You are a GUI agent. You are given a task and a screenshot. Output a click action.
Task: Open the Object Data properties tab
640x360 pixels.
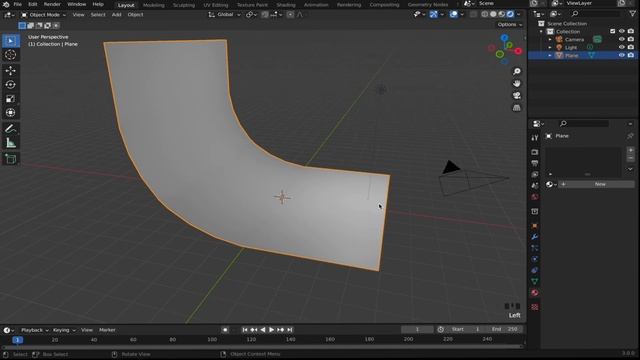point(535,281)
